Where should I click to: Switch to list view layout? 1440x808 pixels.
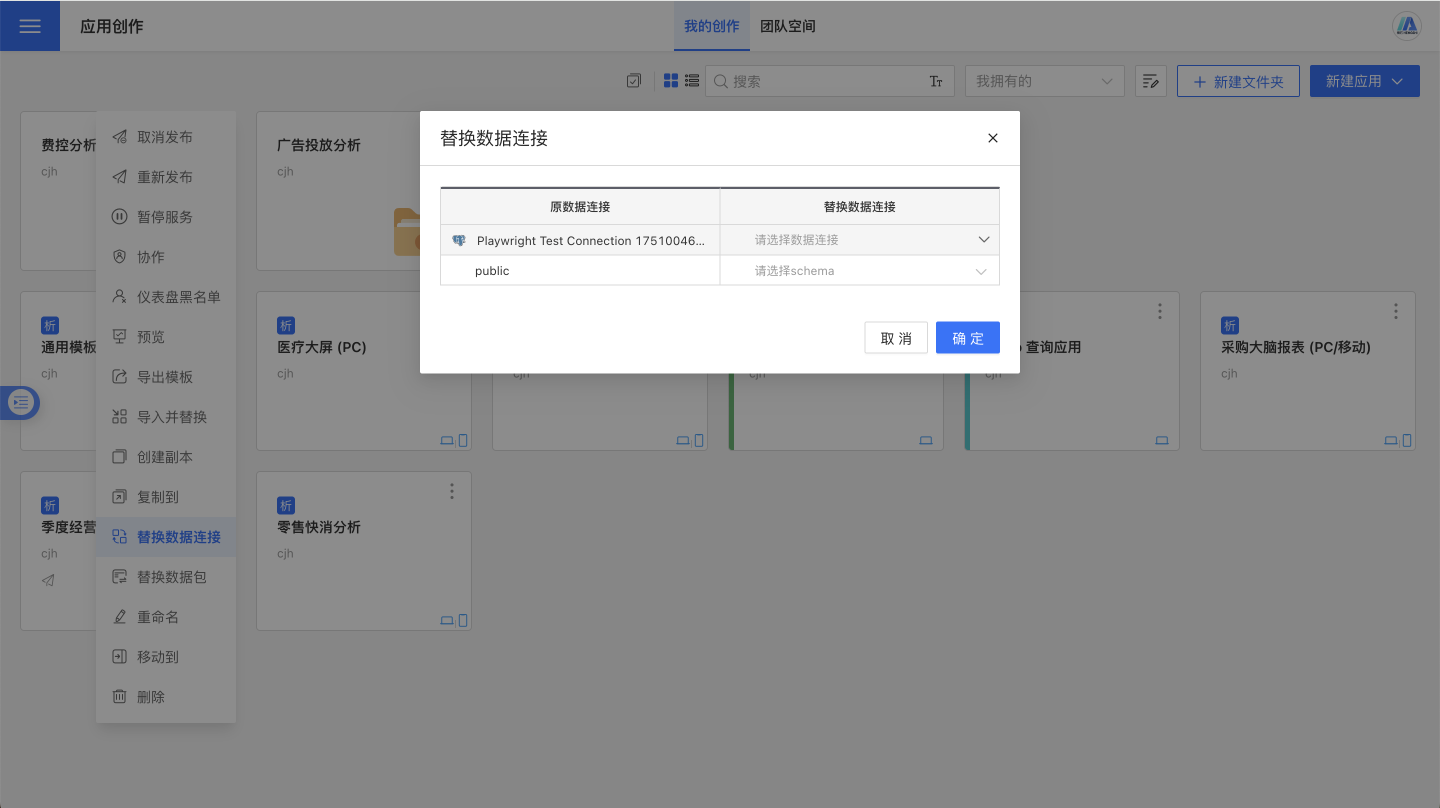pos(691,81)
